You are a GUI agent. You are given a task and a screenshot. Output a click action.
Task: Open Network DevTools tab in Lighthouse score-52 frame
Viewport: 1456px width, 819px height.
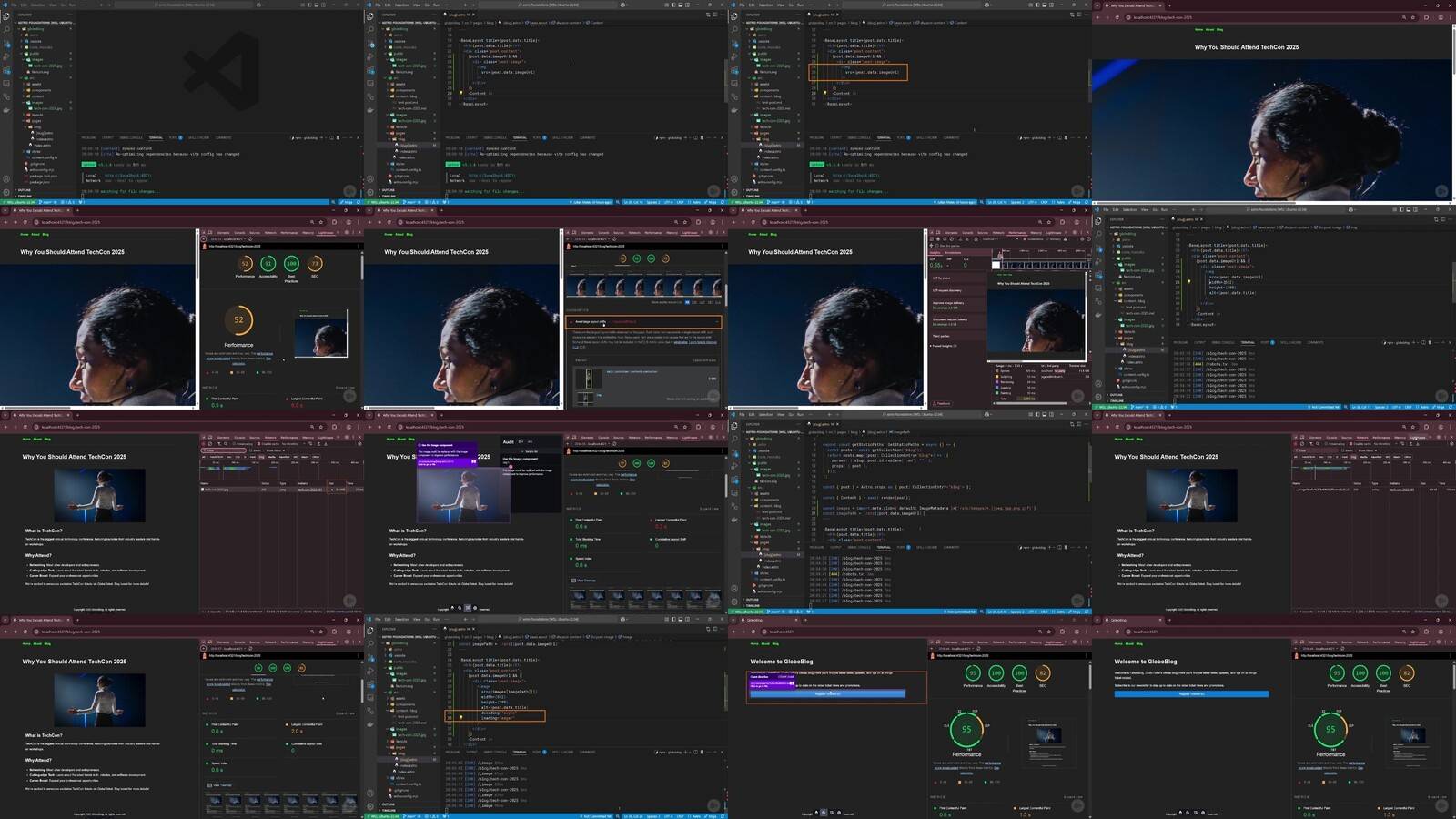click(270, 233)
